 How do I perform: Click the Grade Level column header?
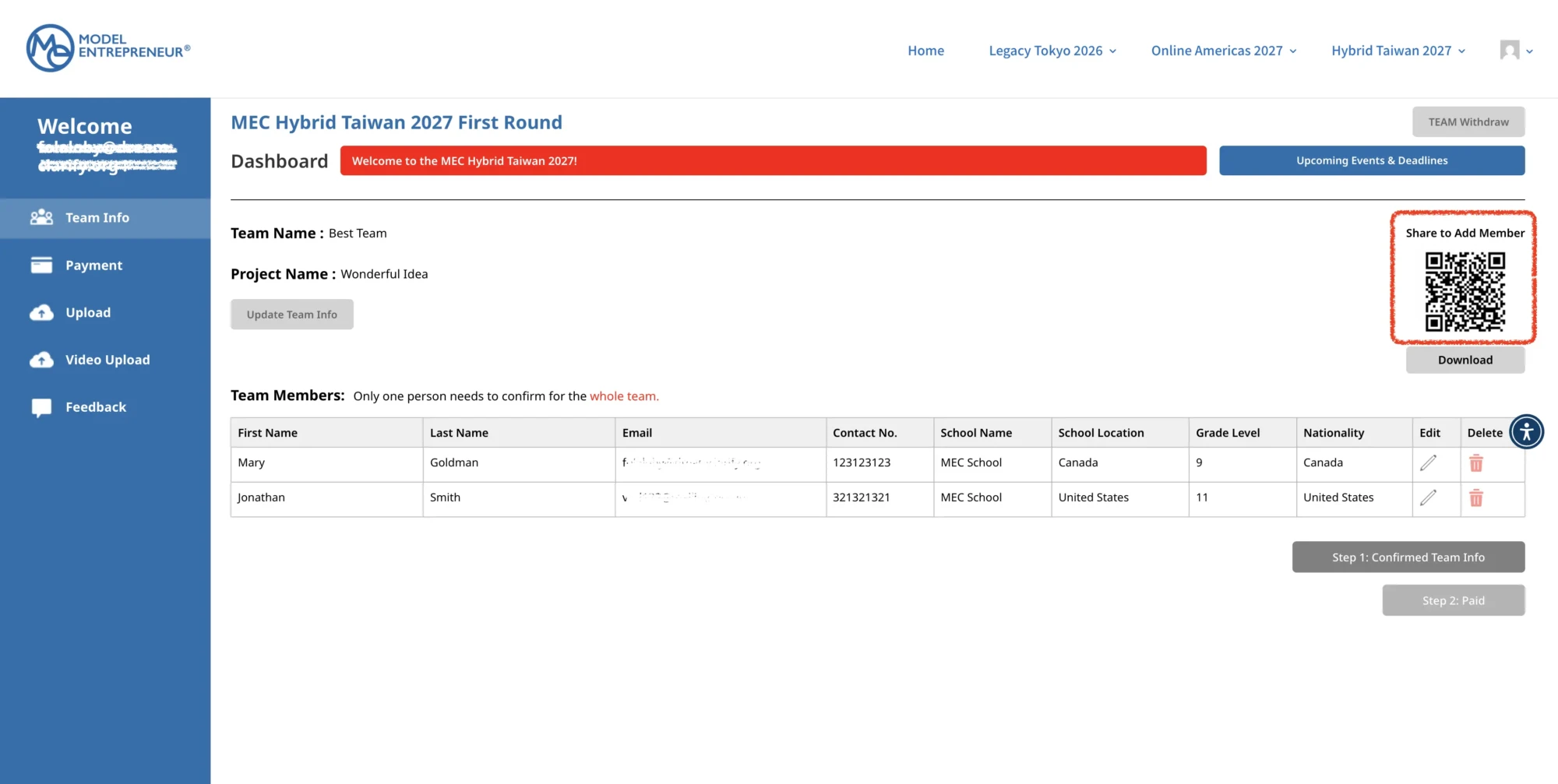click(1243, 433)
